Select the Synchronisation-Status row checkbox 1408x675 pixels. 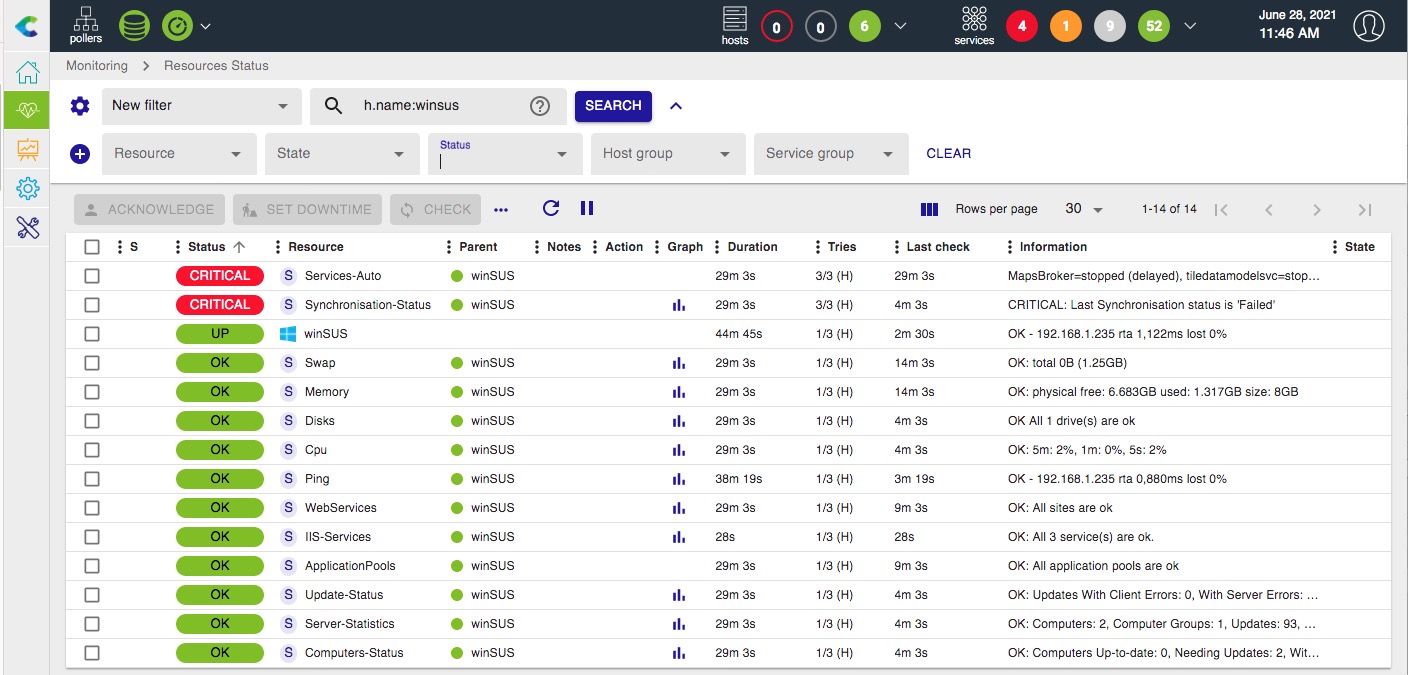tap(92, 305)
